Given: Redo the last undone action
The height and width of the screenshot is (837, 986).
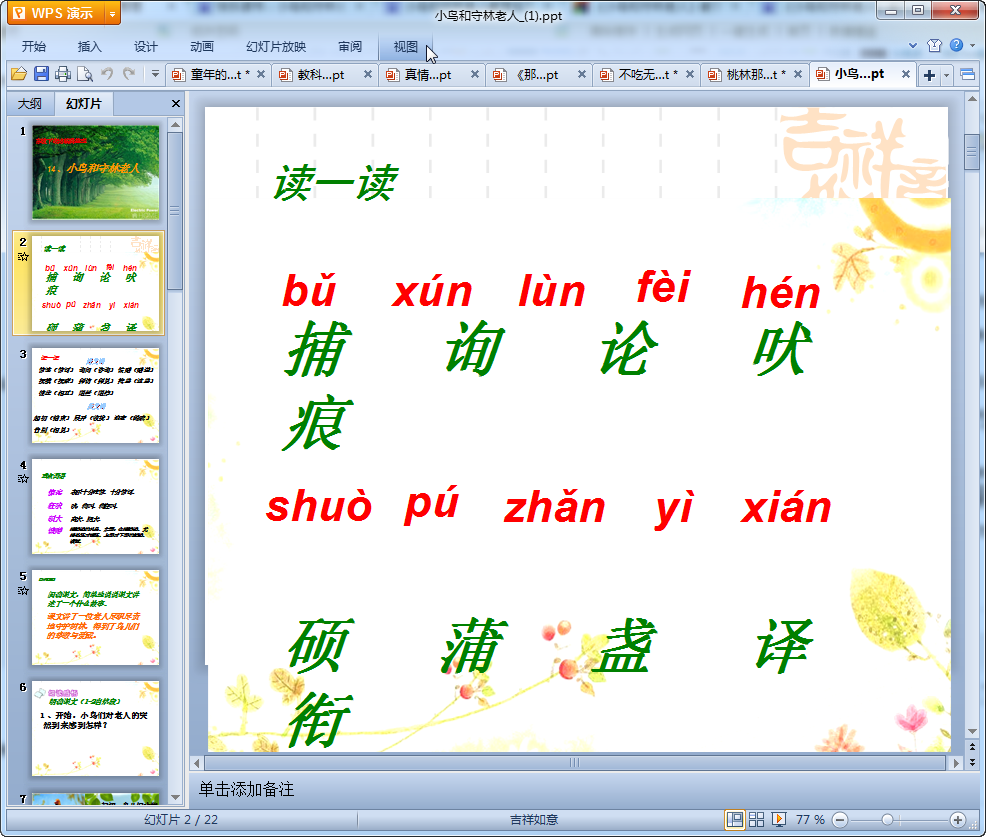Looking at the screenshot, I should [129, 74].
